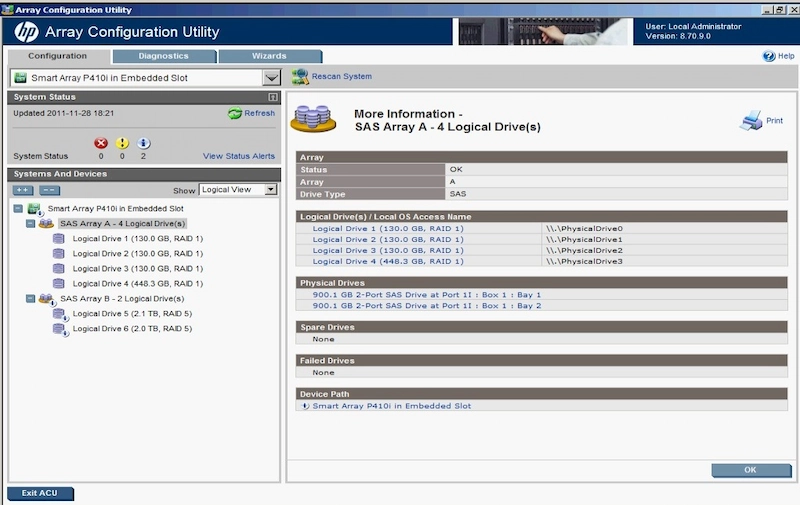Click the info icon in Device Path row
Image resolution: width=800 pixels, height=505 pixels.
305,406
